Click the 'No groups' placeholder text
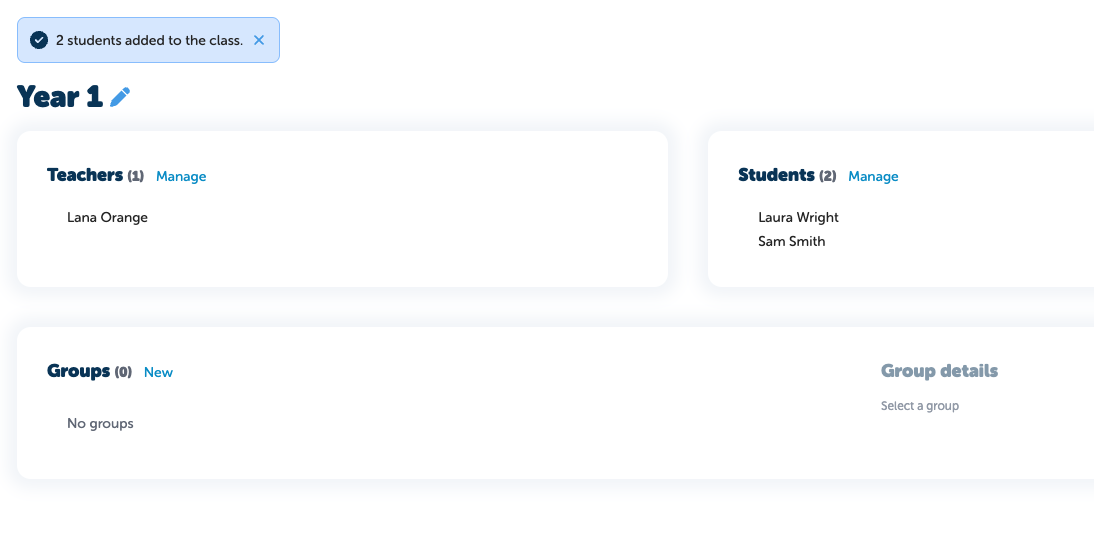Image resolution: width=1094 pixels, height=533 pixels. pyautogui.click(x=100, y=423)
